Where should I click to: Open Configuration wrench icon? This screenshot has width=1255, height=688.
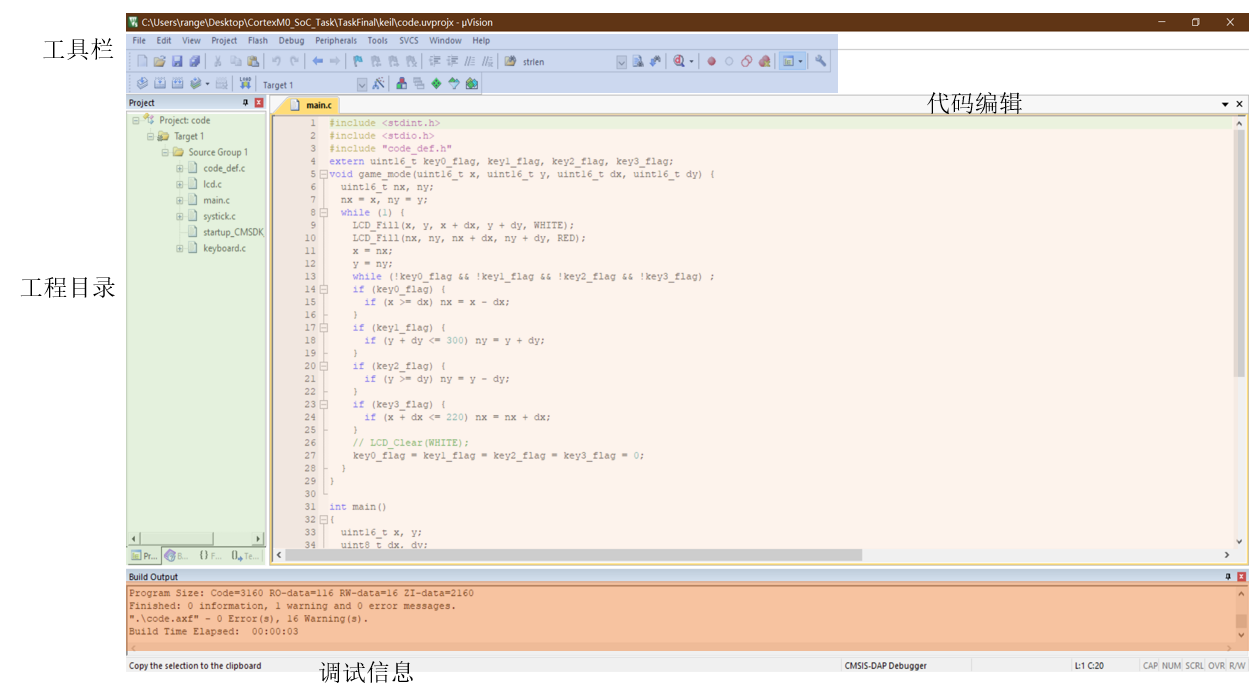pyautogui.click(x=821, y=62)
